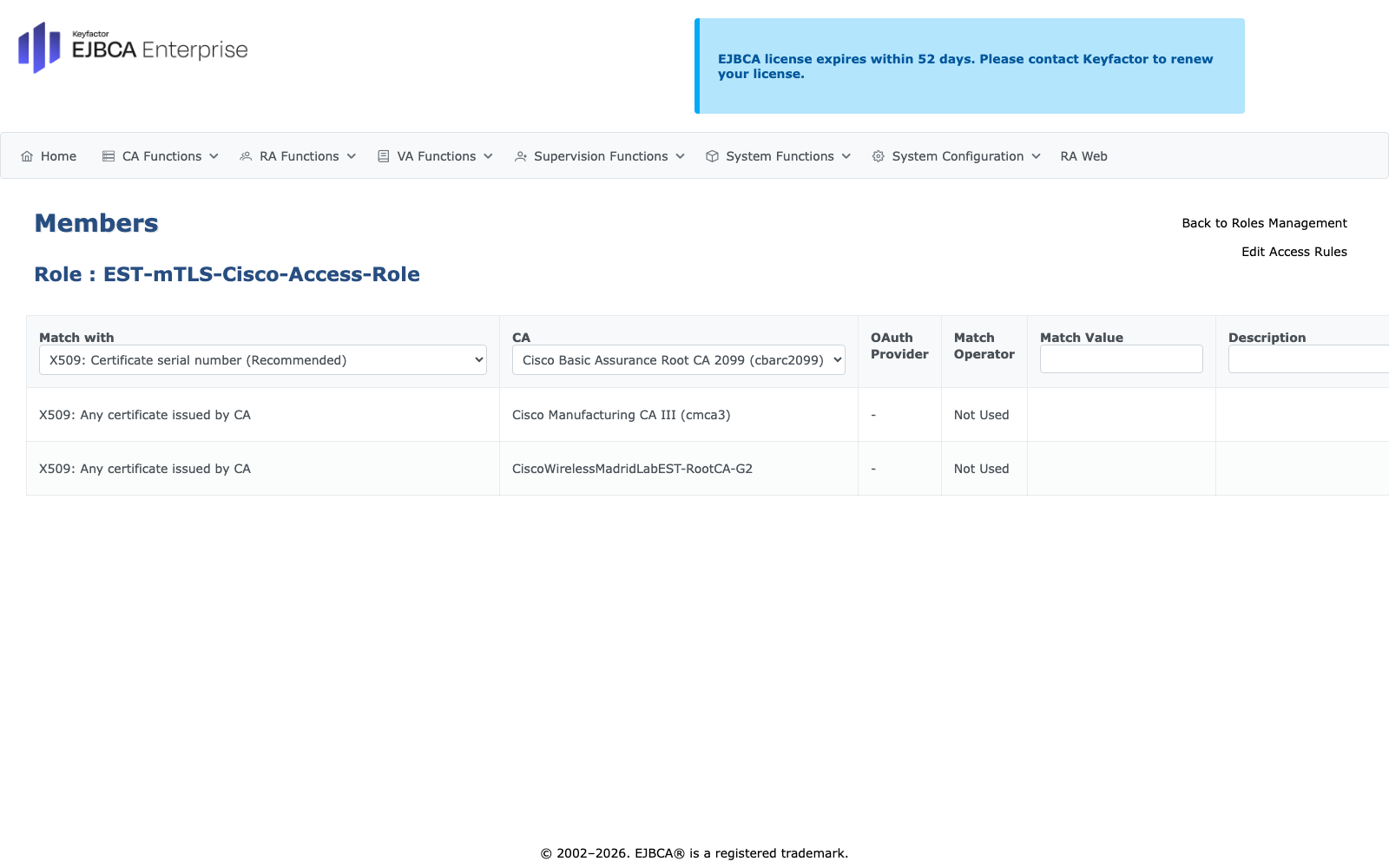This screenshot has width=1389, height=868.
Task: Expand the Supervision Functions chevron
Action: click(x=681, y=156)
